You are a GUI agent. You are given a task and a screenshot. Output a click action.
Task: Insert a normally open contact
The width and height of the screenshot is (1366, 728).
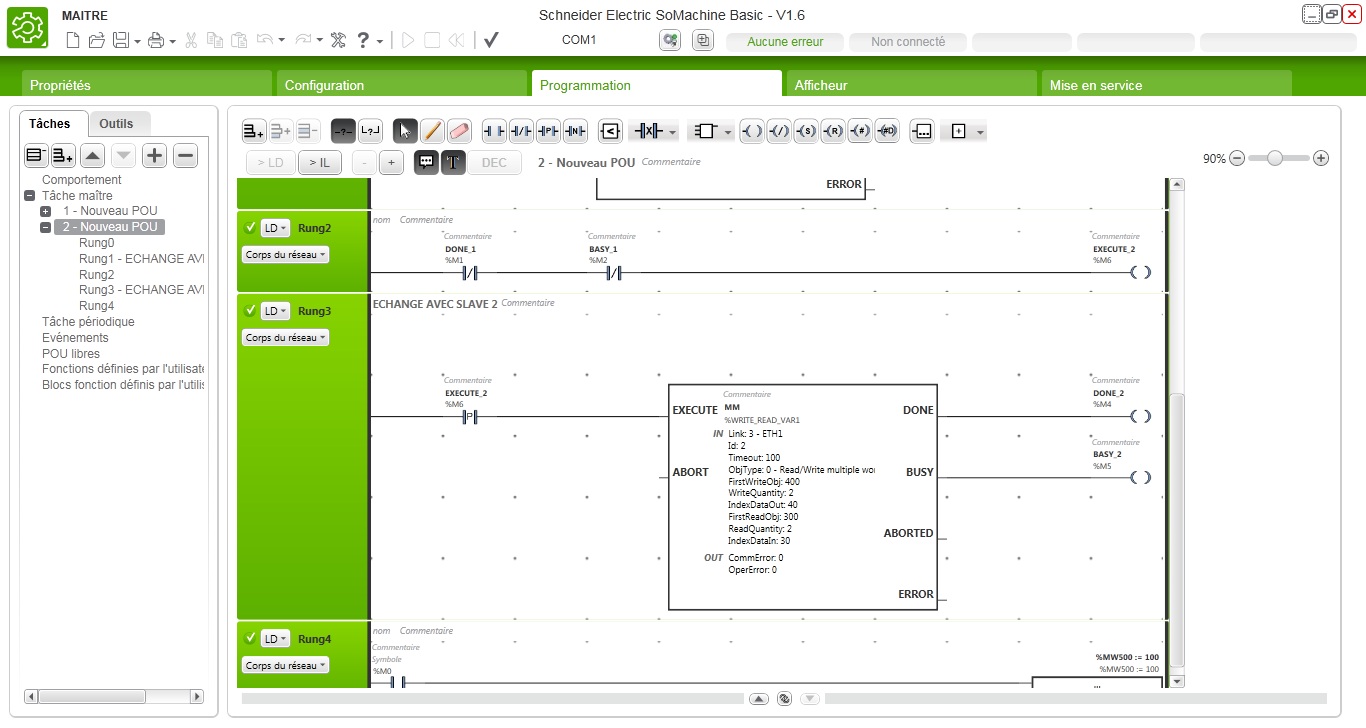click(494, 131)
